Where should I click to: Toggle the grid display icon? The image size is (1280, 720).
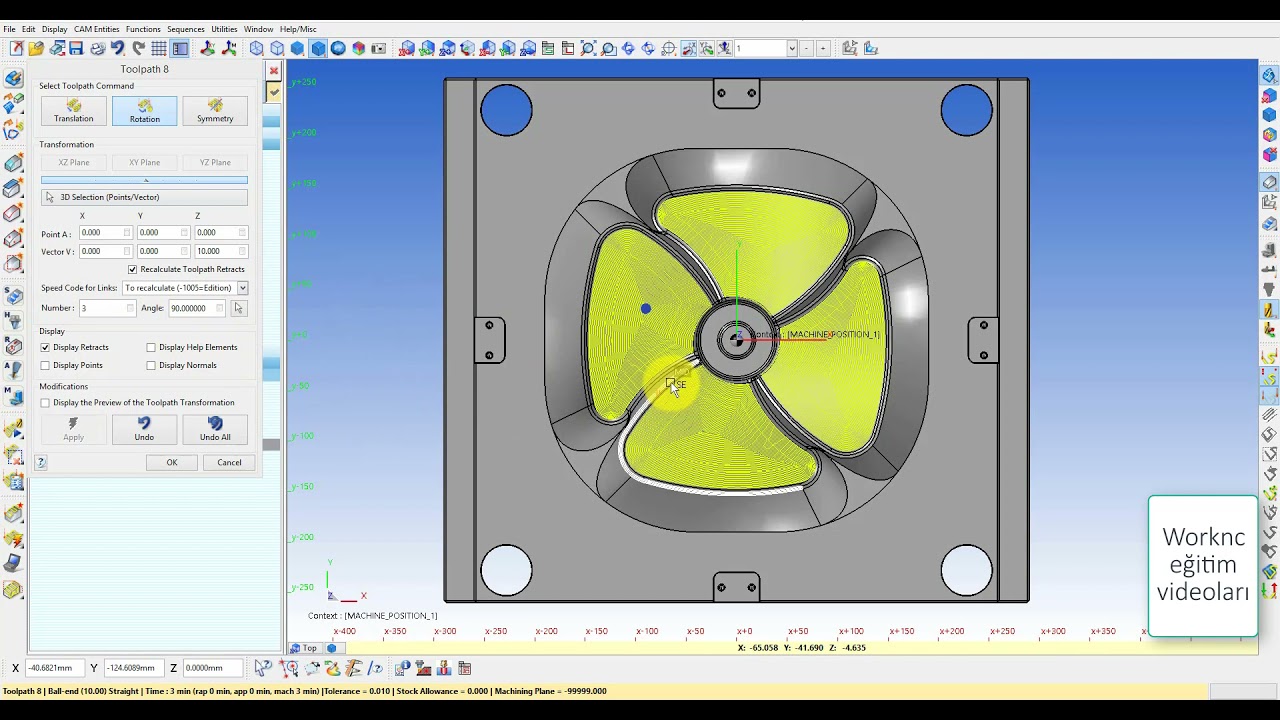coord(159,48)
